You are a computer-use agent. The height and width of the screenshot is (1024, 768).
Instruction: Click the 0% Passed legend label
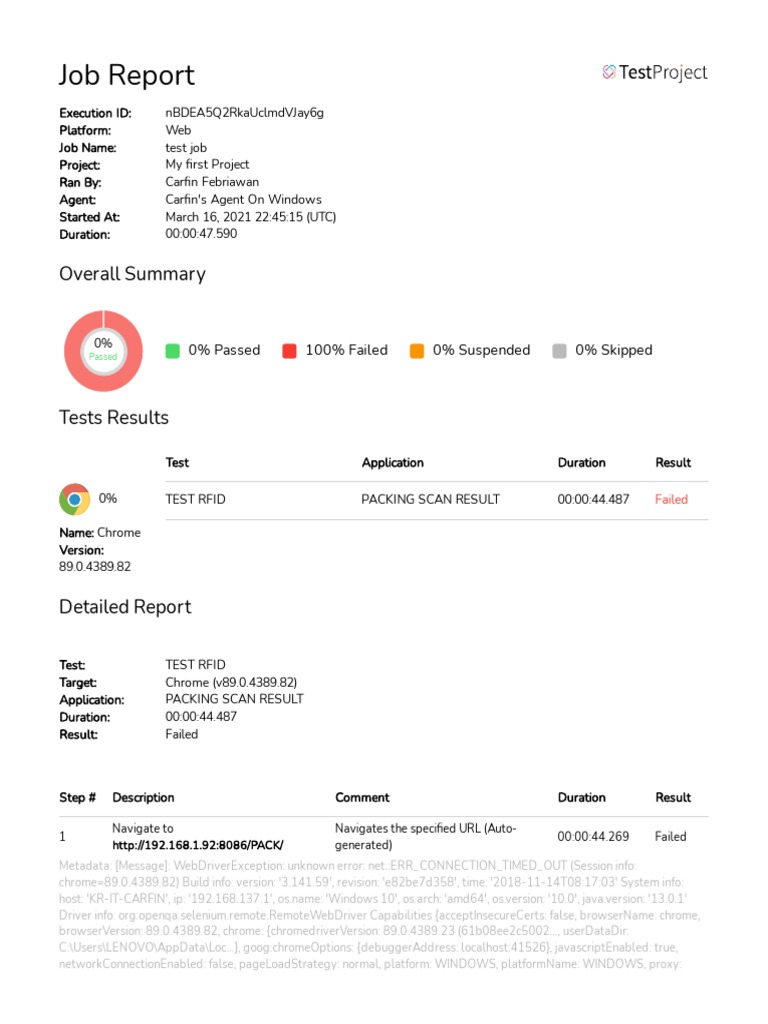pyautogui.click(x=224, y=350)
